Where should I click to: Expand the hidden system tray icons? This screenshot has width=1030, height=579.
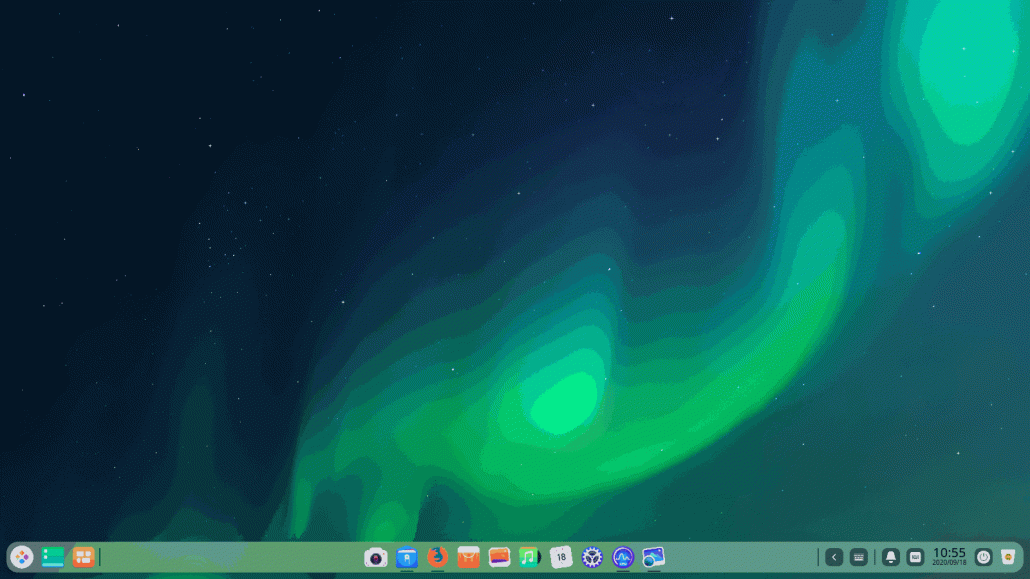834,556
